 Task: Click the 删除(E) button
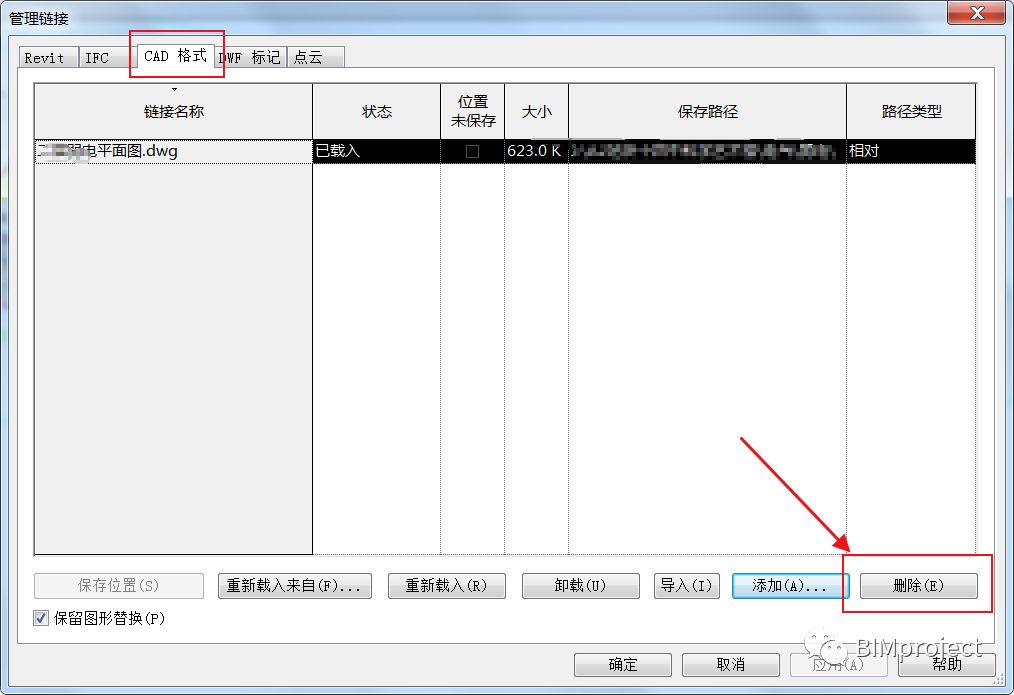(x=918, y=586)
